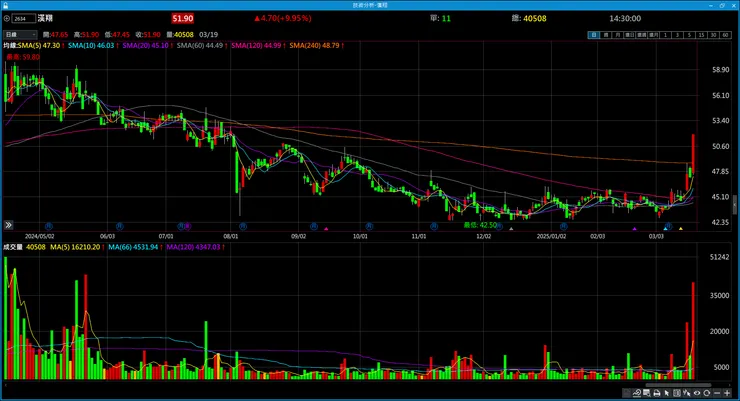Click the SMA(240) 48.79 label
740x401 pixels.
(316, 45)
